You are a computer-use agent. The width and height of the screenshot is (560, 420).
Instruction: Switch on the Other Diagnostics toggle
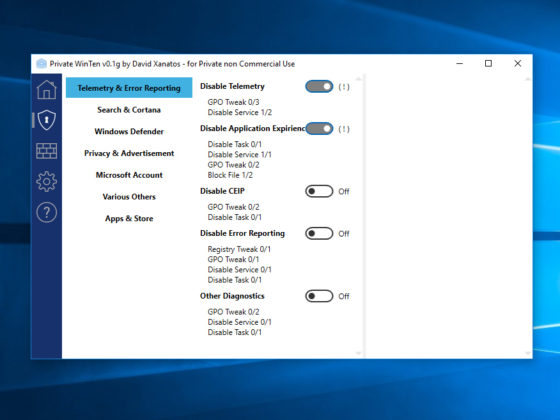click(x=319, y=296)
